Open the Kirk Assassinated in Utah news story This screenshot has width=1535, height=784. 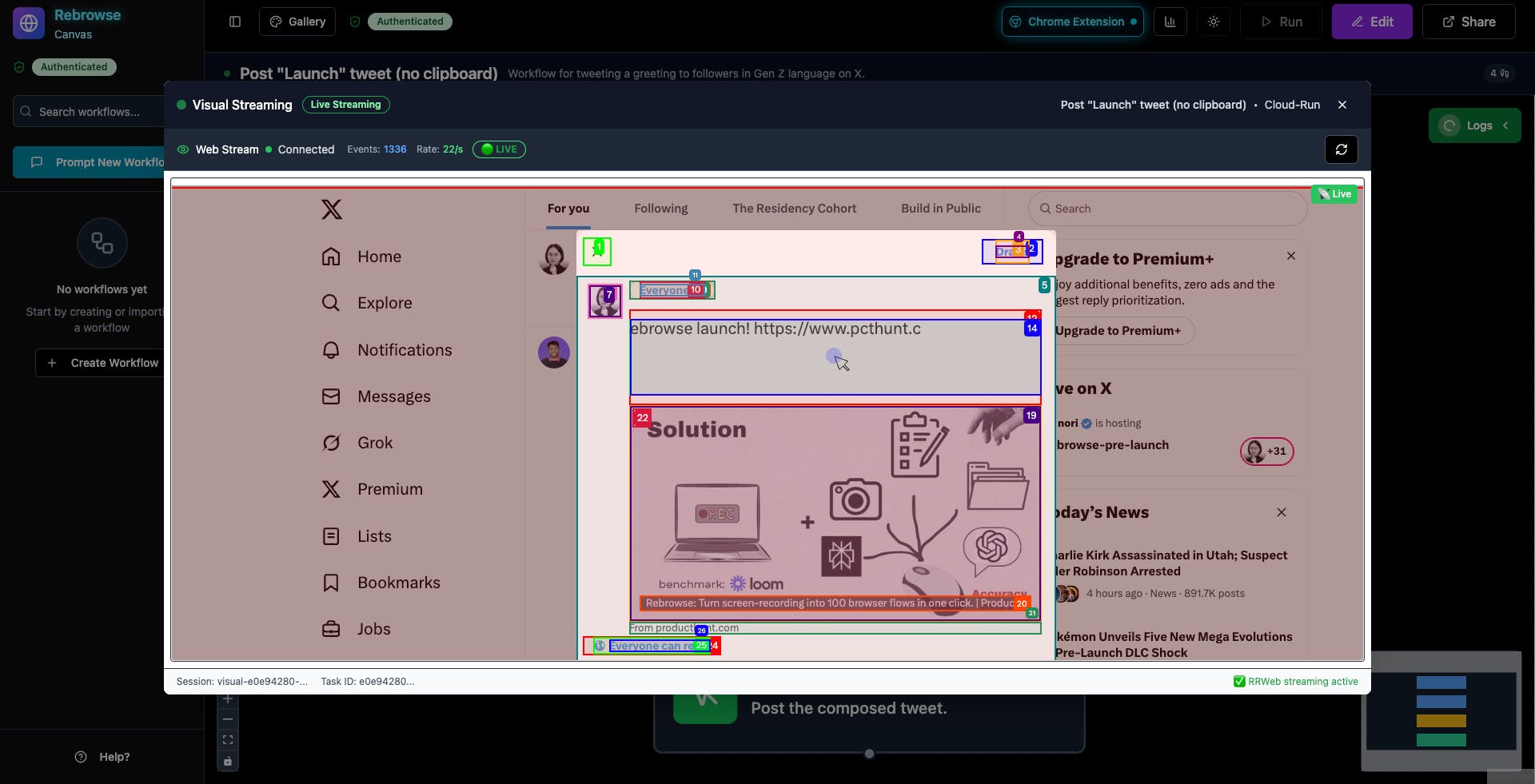tap(1171, 563)
